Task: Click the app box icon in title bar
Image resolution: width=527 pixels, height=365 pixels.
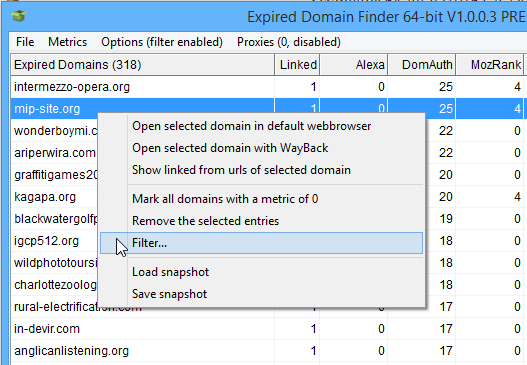Action: click(19, 16)
